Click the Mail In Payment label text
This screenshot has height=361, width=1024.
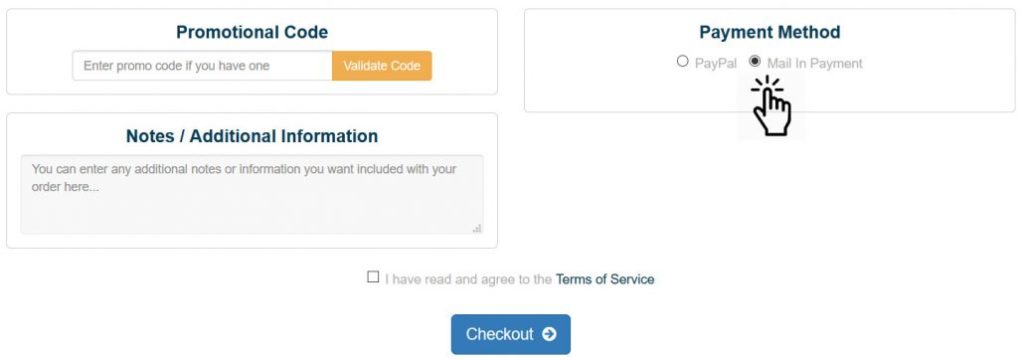coord(815,63)
